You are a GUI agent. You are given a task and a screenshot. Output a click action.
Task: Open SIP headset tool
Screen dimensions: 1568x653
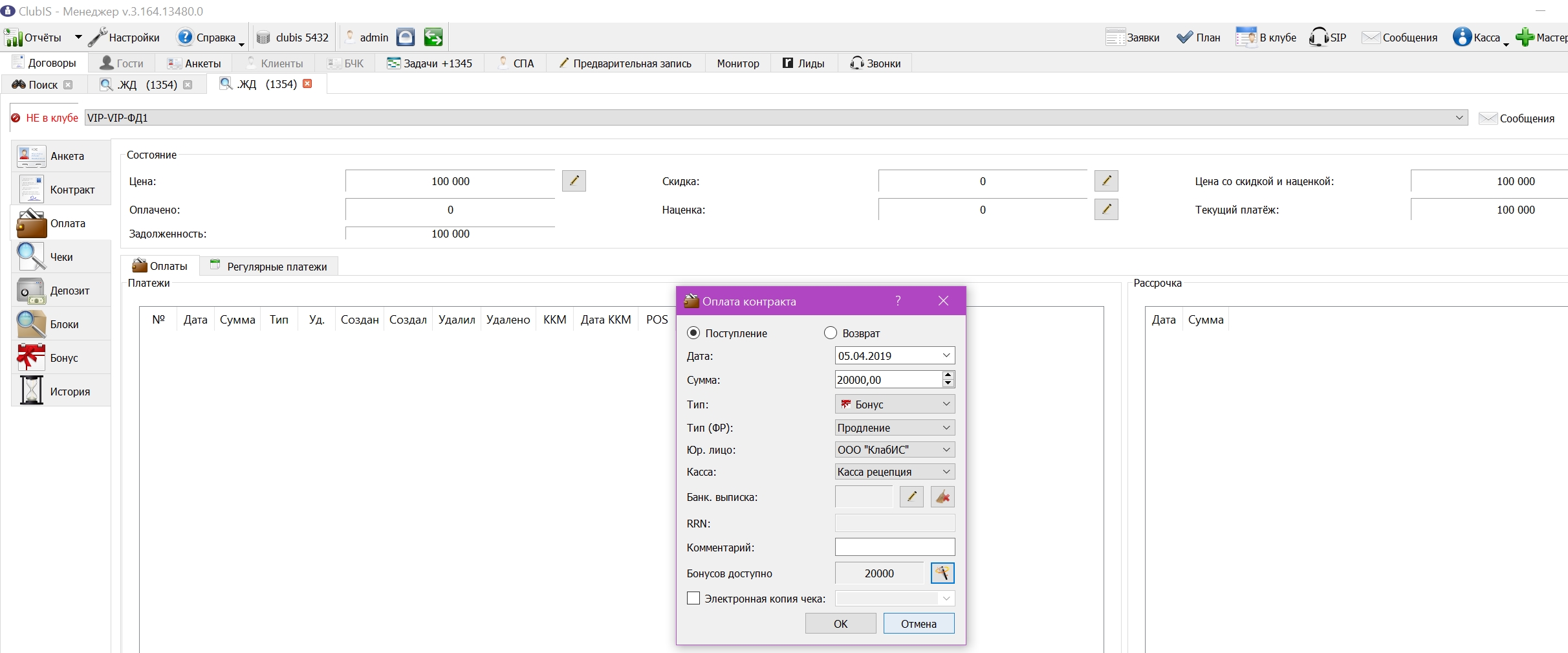[1327, 38]
